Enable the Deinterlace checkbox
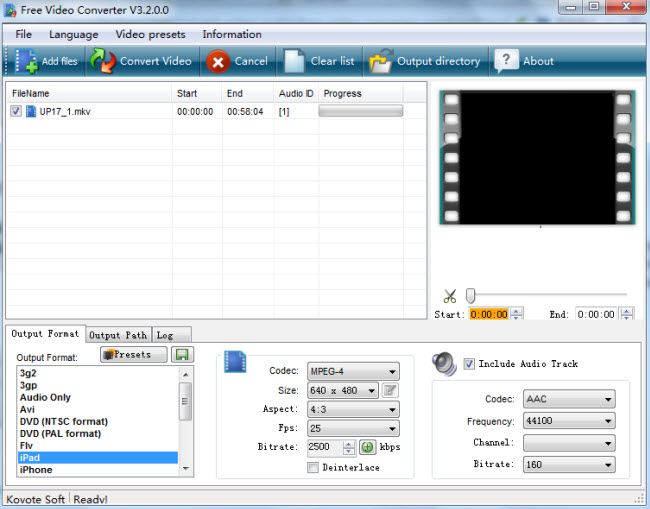This screenshot has width=650, height=509. coord(313,468)
